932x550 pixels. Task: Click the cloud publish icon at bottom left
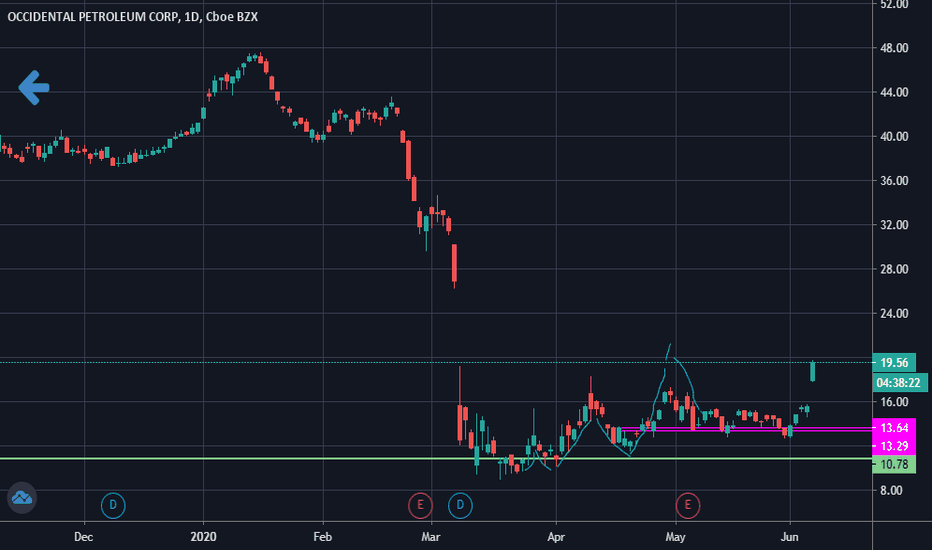(22, 498)
